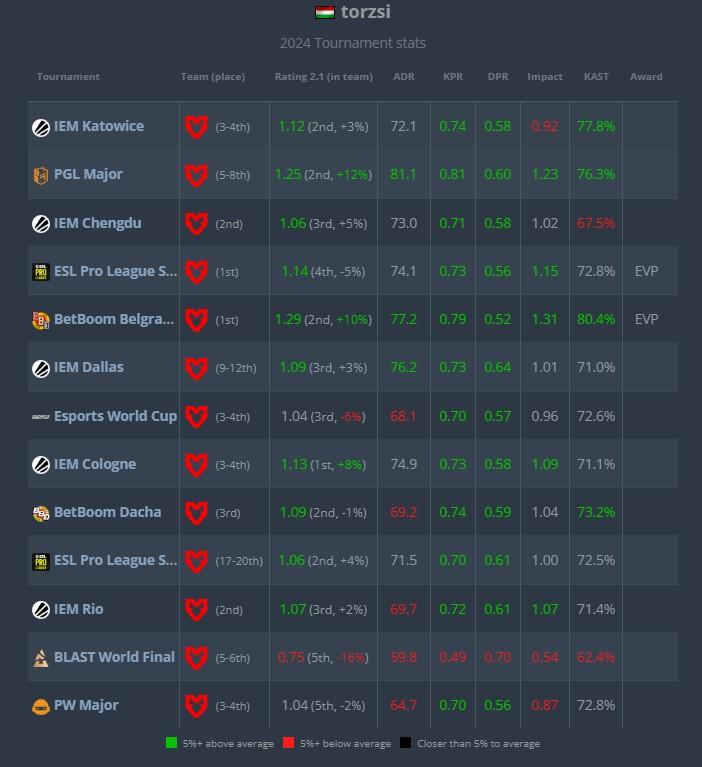
Task: Open the IEM Chengdu tournament link
Action: click(98, 223)
